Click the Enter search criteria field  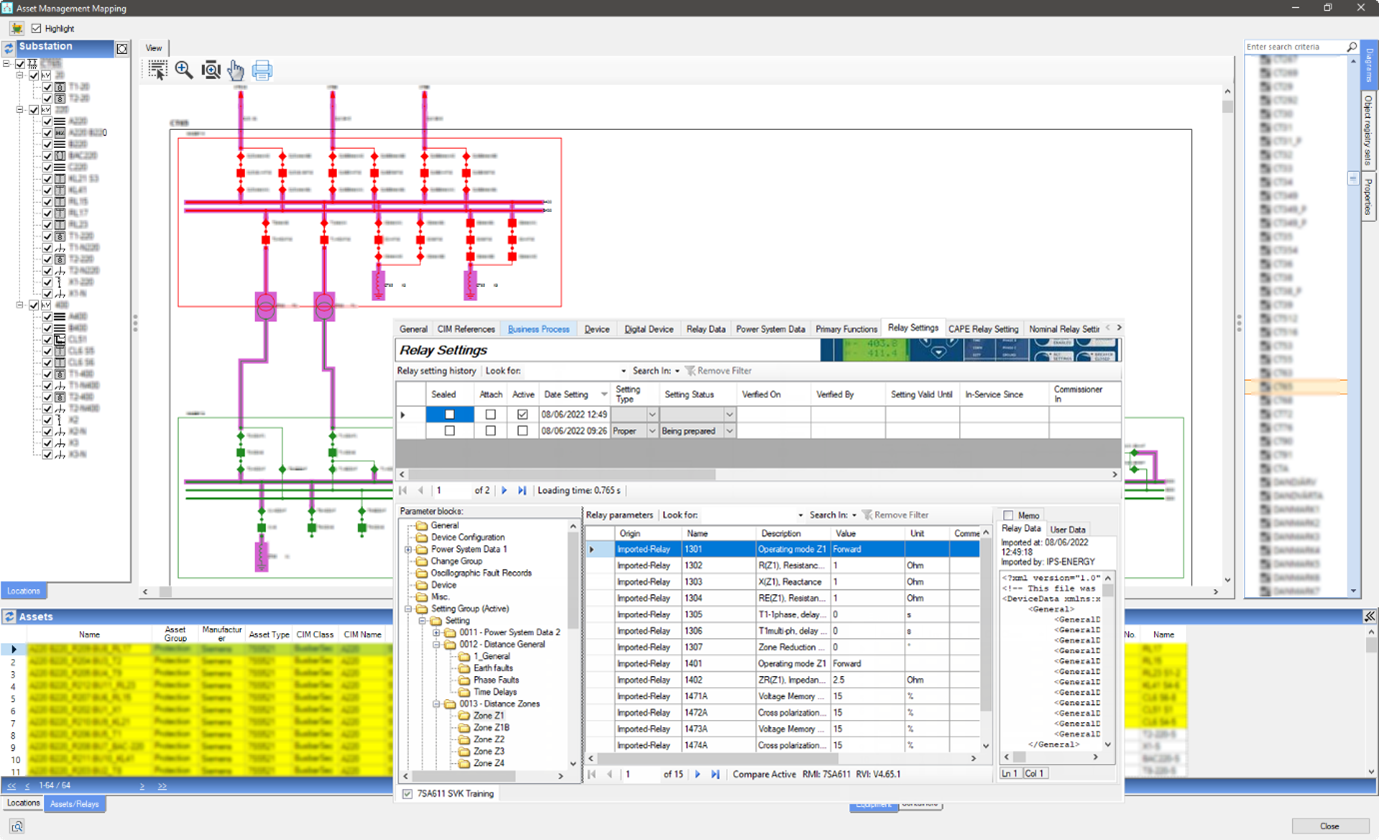1295,47
